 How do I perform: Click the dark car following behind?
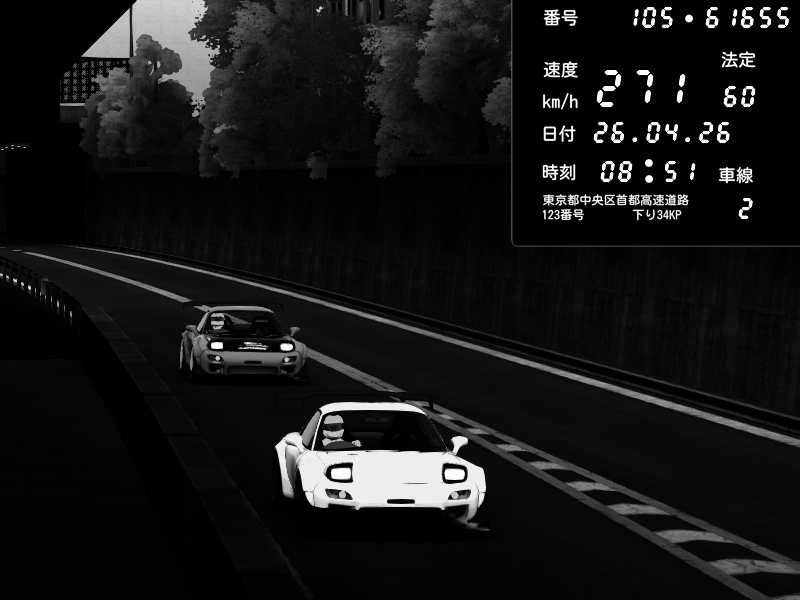(x=243, y=342)
